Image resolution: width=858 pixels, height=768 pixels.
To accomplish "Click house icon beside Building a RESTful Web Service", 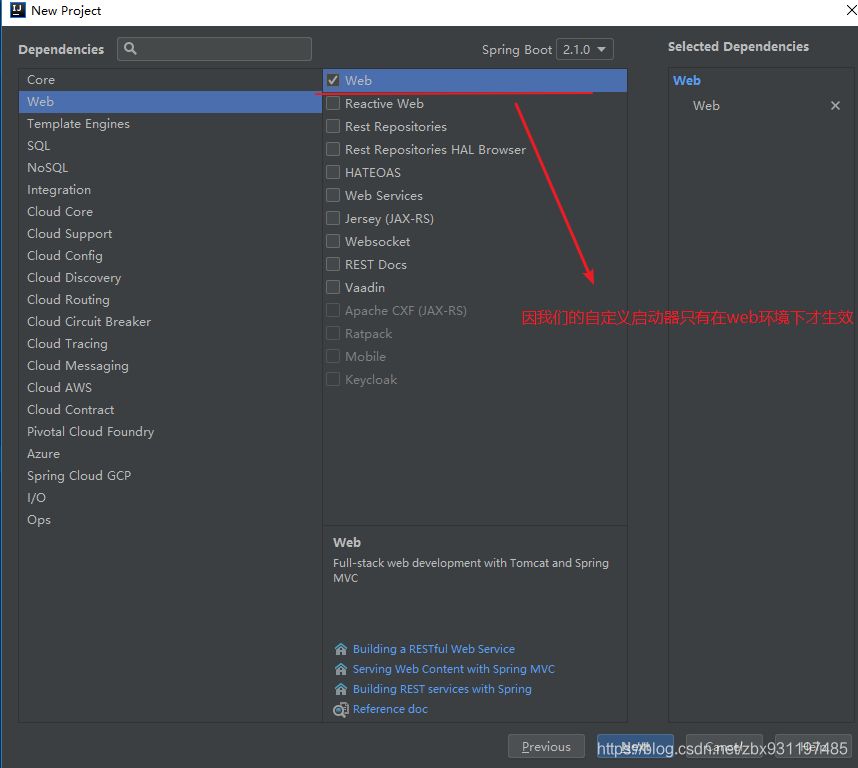I will (340, 649).
